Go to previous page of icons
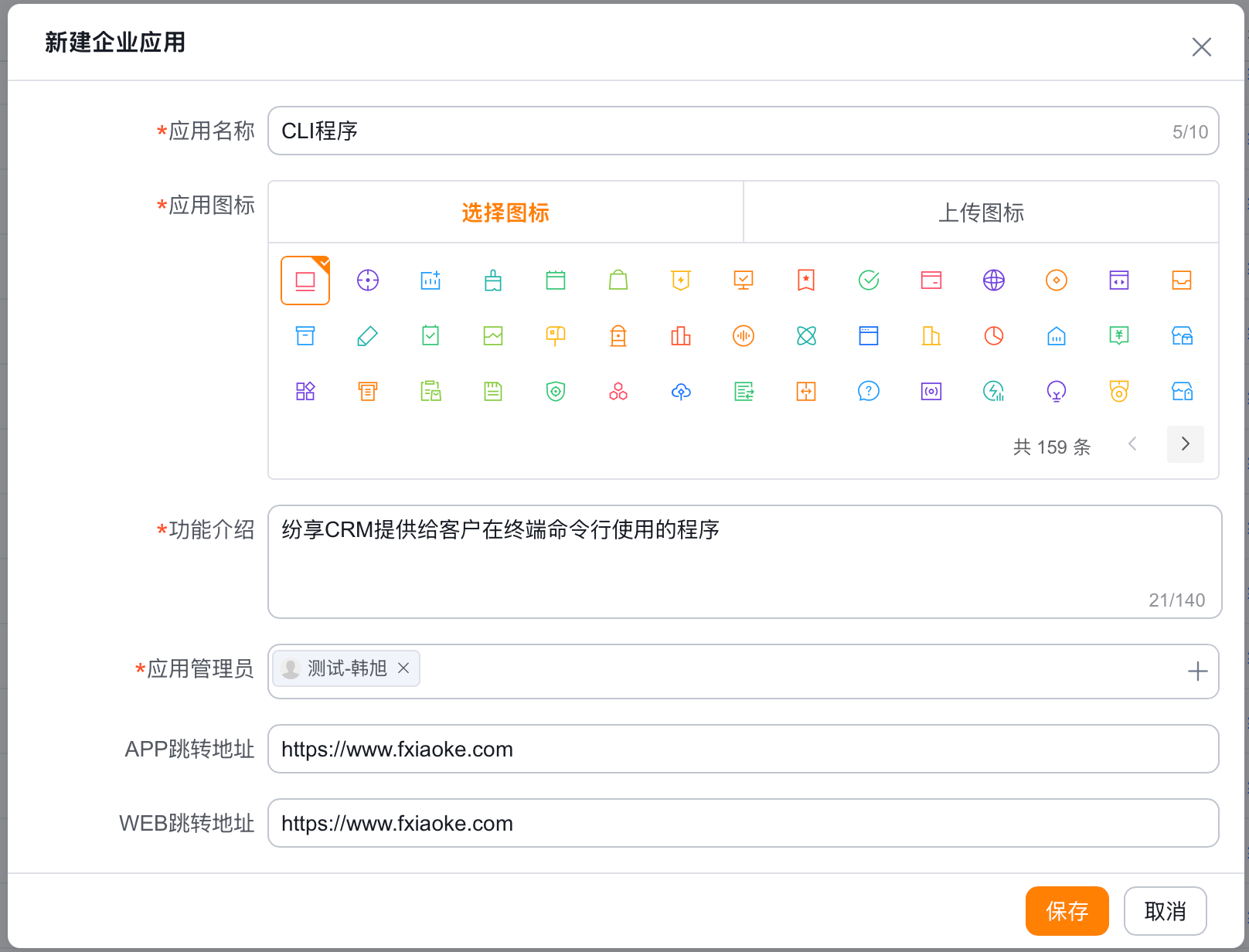The width and height of the screenshot is (1249, 952). [x=1132, y=444]
